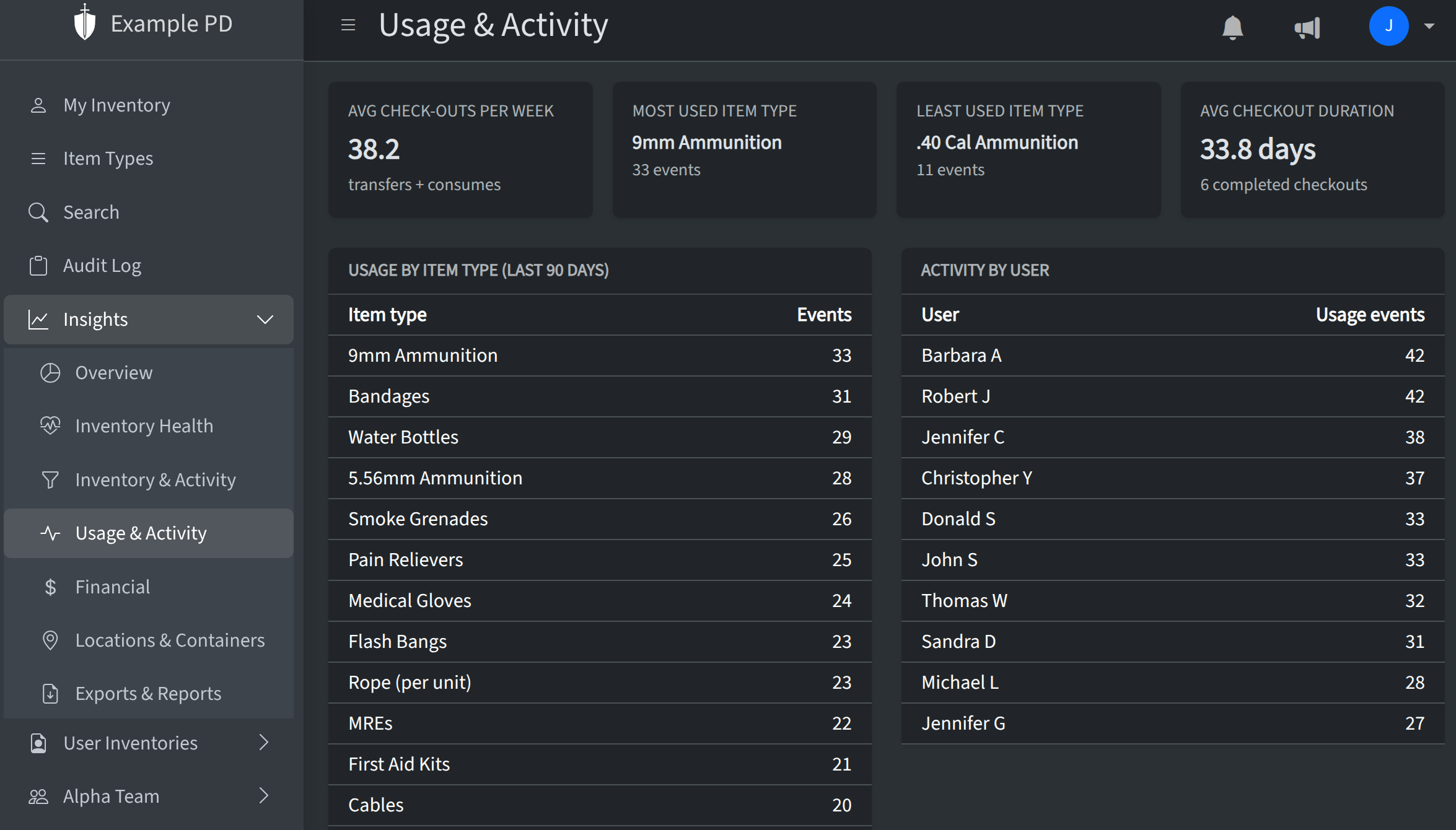This screenshot has width=1456, height=830.
Task: Open Financial via the dollar icon
Action: coord(50,587)
